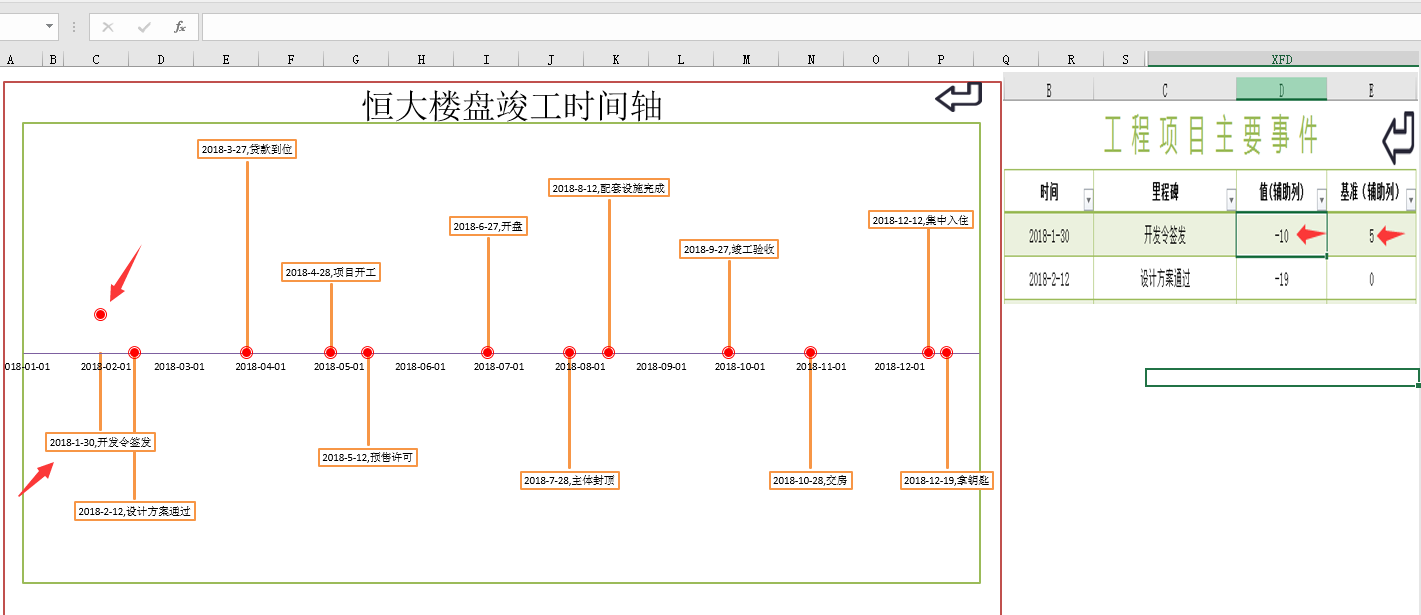Click the red marker for 2018-2-12
1421x615 pixels.
pyautogui.click(x=135, y=352)
